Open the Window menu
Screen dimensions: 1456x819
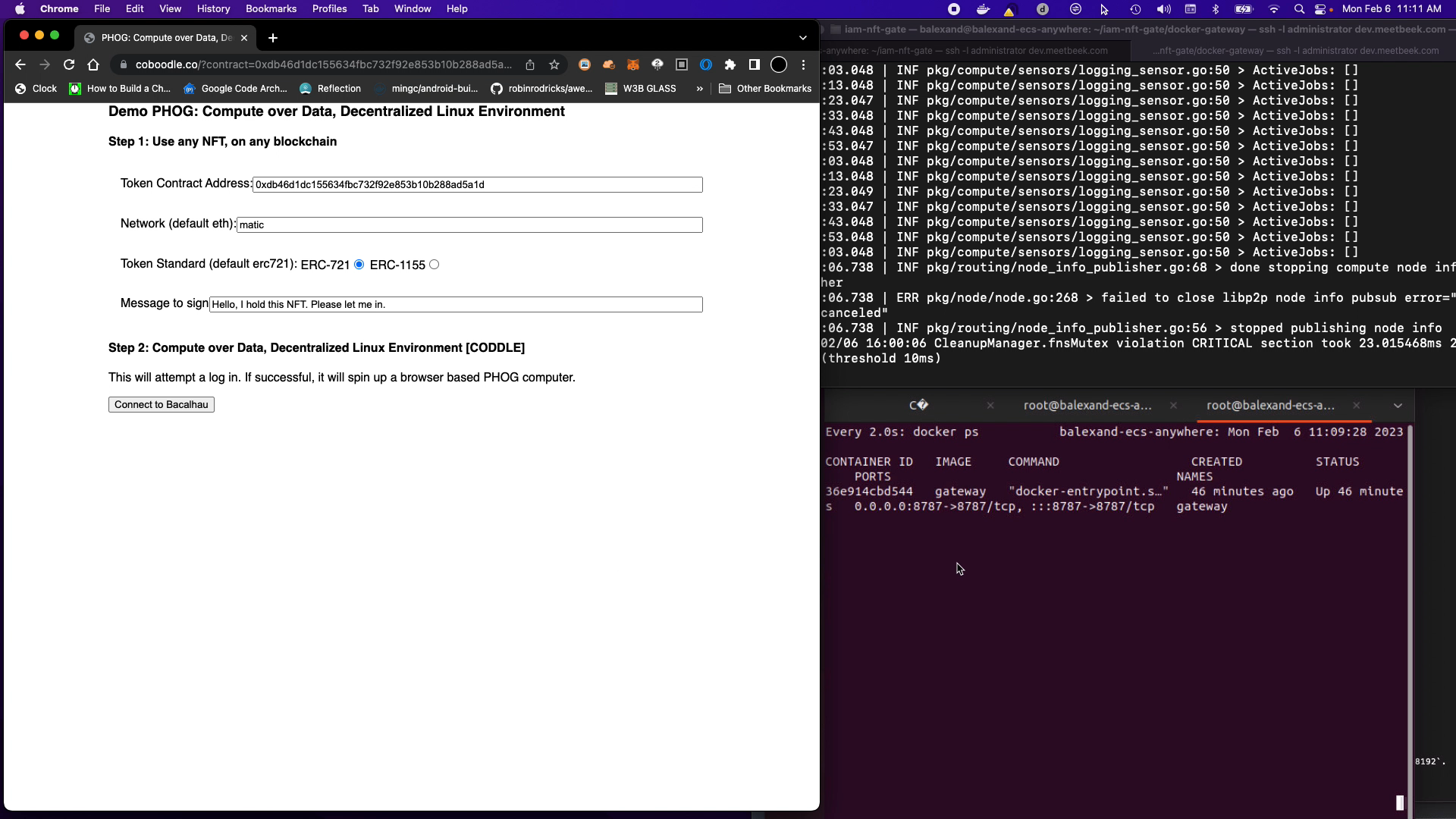click(413, 9)
